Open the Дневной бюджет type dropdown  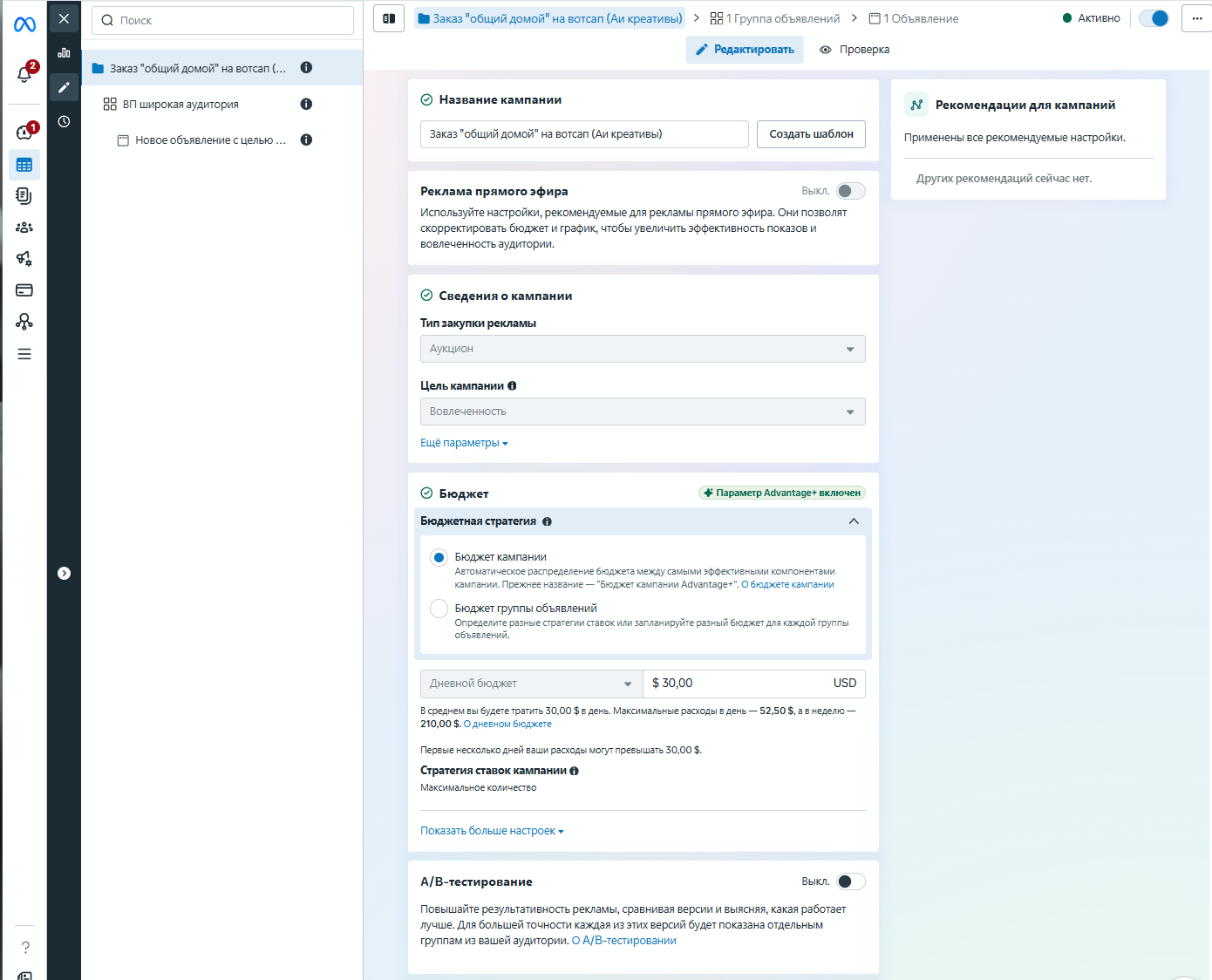pos(532,684)
